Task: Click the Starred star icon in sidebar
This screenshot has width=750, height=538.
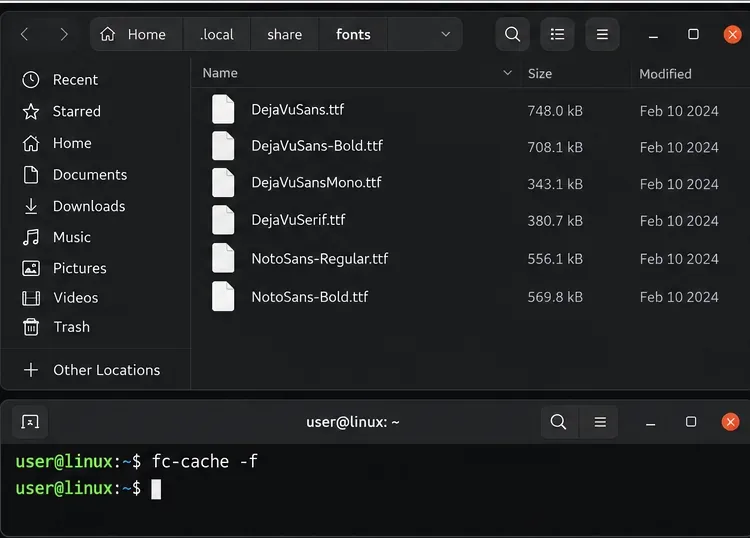Action: pos(31,111)
